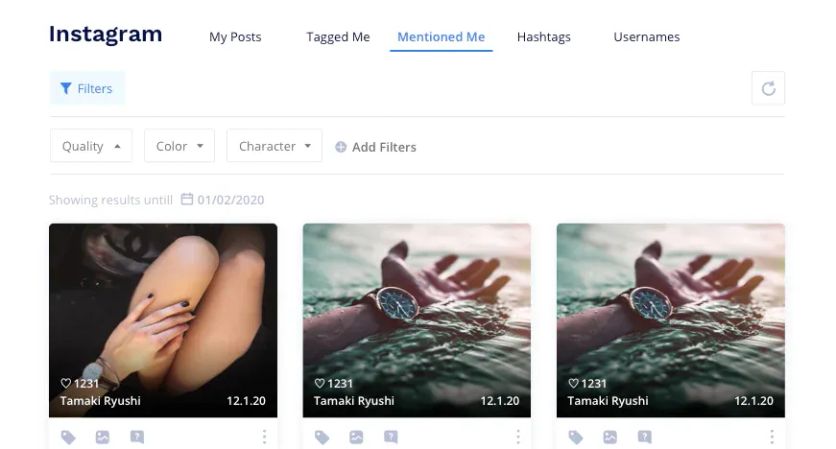Screen dimensions: 836x449
Task: Open the three-dot menu under the first post
Action: click(x=264, y=437)
